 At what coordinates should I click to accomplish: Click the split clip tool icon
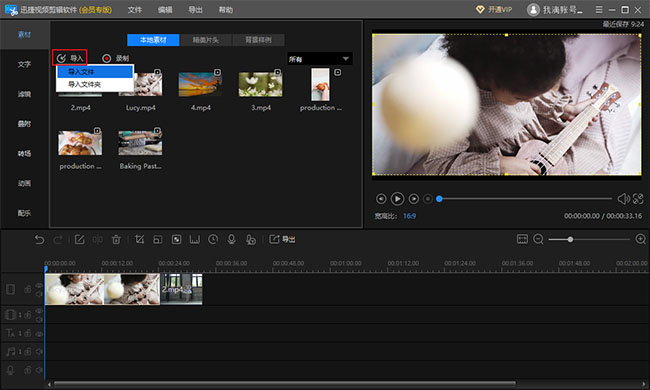coord(98,240)
